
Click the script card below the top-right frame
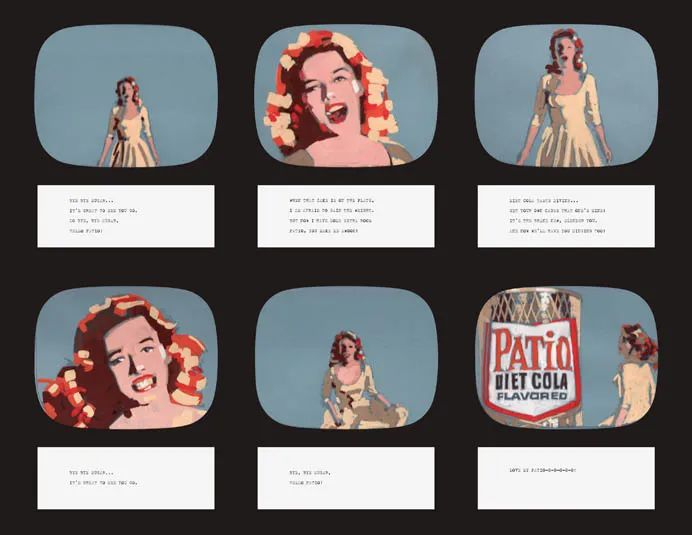[566, 216]
